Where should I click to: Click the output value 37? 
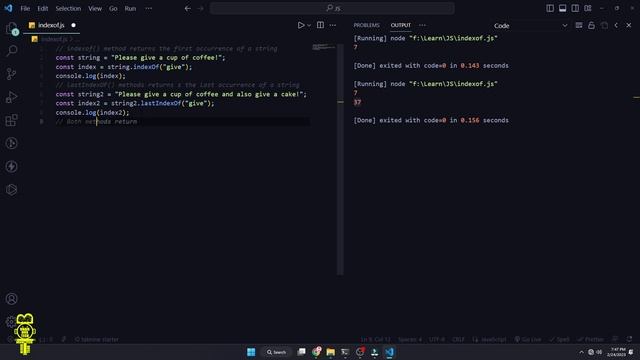coord(358,102)
